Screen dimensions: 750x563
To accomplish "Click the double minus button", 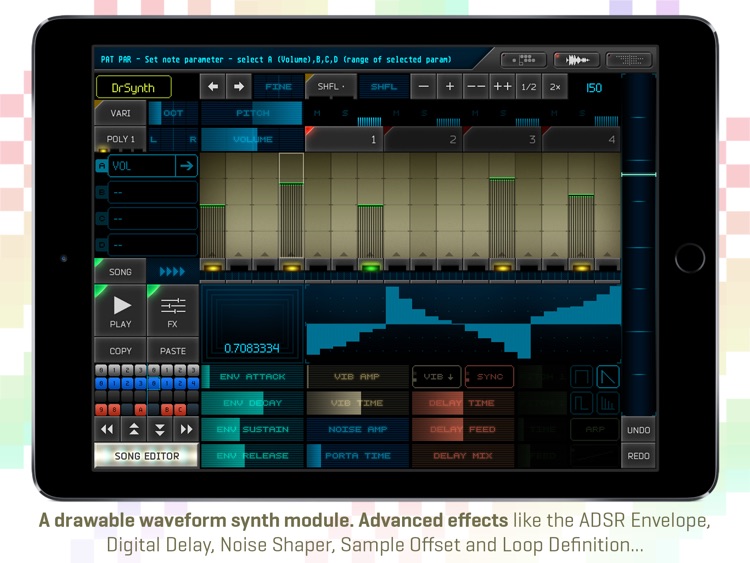I will [x=476, y=87].
